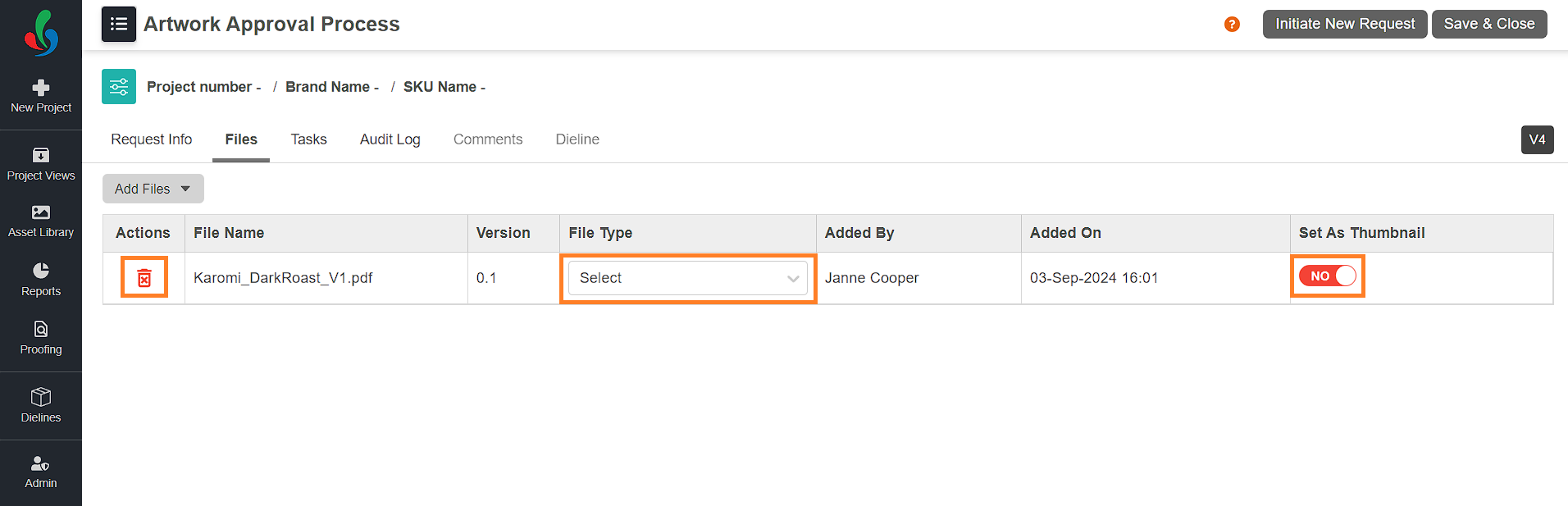Click Janne Cooper cell
This screenshot has height=506, width=1568.
[872, 278]
